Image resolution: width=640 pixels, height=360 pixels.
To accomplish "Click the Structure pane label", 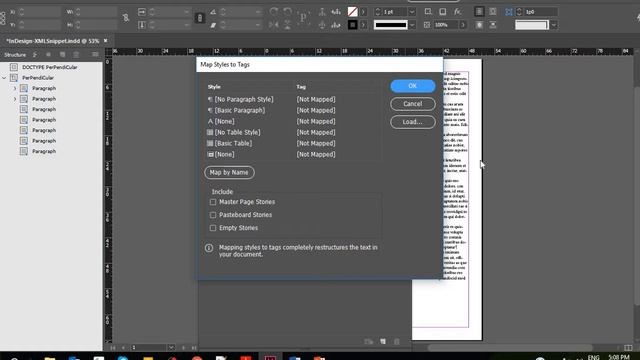I will tap(15, 55).
